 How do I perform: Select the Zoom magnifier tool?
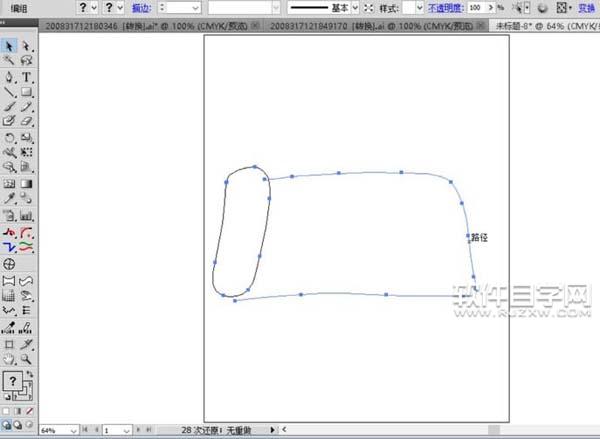click(26, 359)
